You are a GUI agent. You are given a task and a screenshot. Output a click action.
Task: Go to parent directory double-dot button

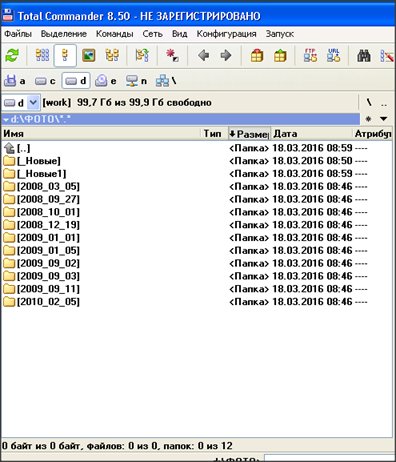pyautogui.click(x=384, y=103)
